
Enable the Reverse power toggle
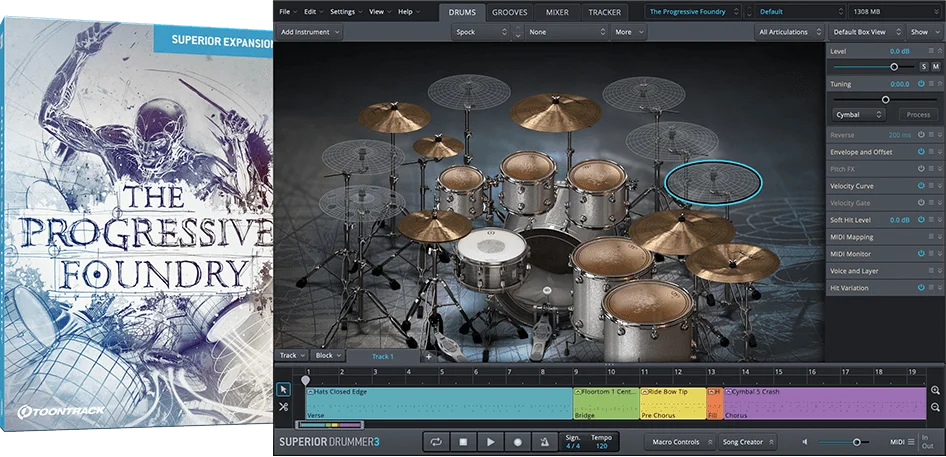point(921,135)
